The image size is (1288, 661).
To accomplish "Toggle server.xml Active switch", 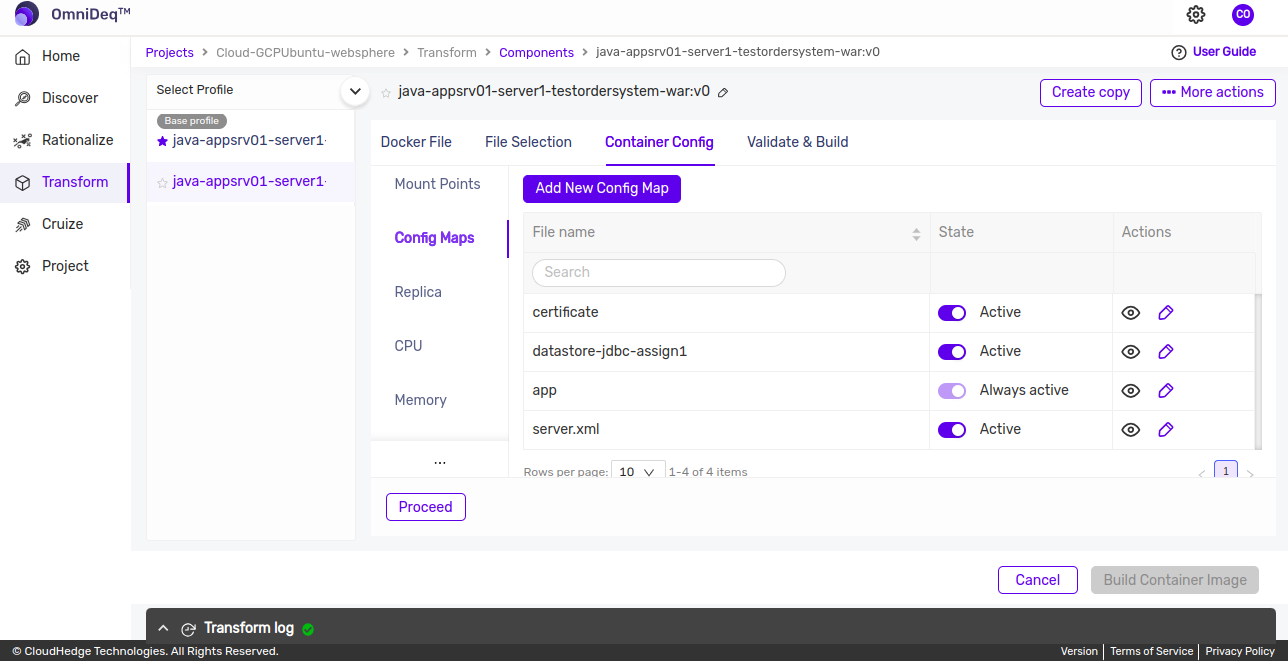I will click(952, 430).
